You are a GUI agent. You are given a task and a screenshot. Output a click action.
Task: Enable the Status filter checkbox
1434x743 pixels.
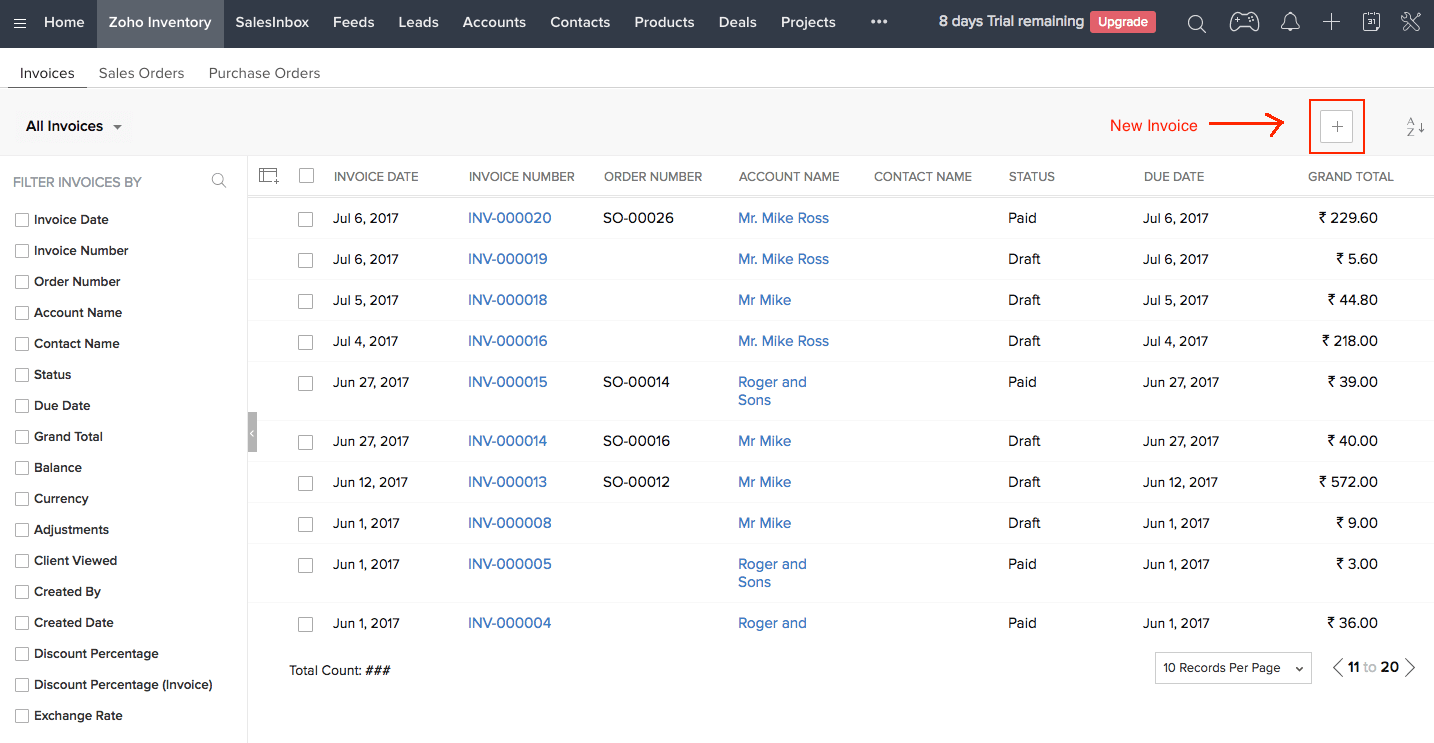[x=22, y=375]
